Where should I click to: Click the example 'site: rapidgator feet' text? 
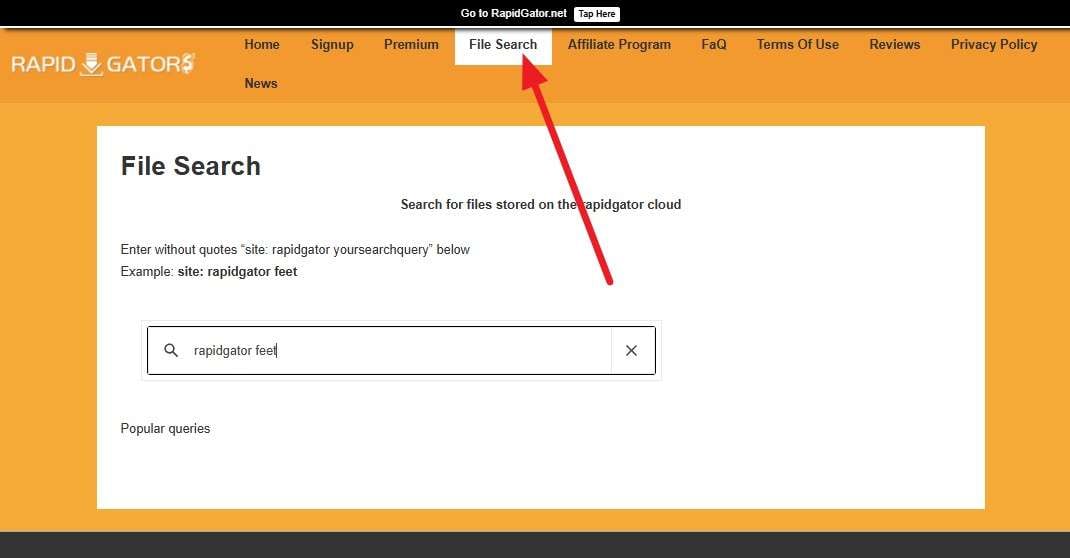[237, 271]
